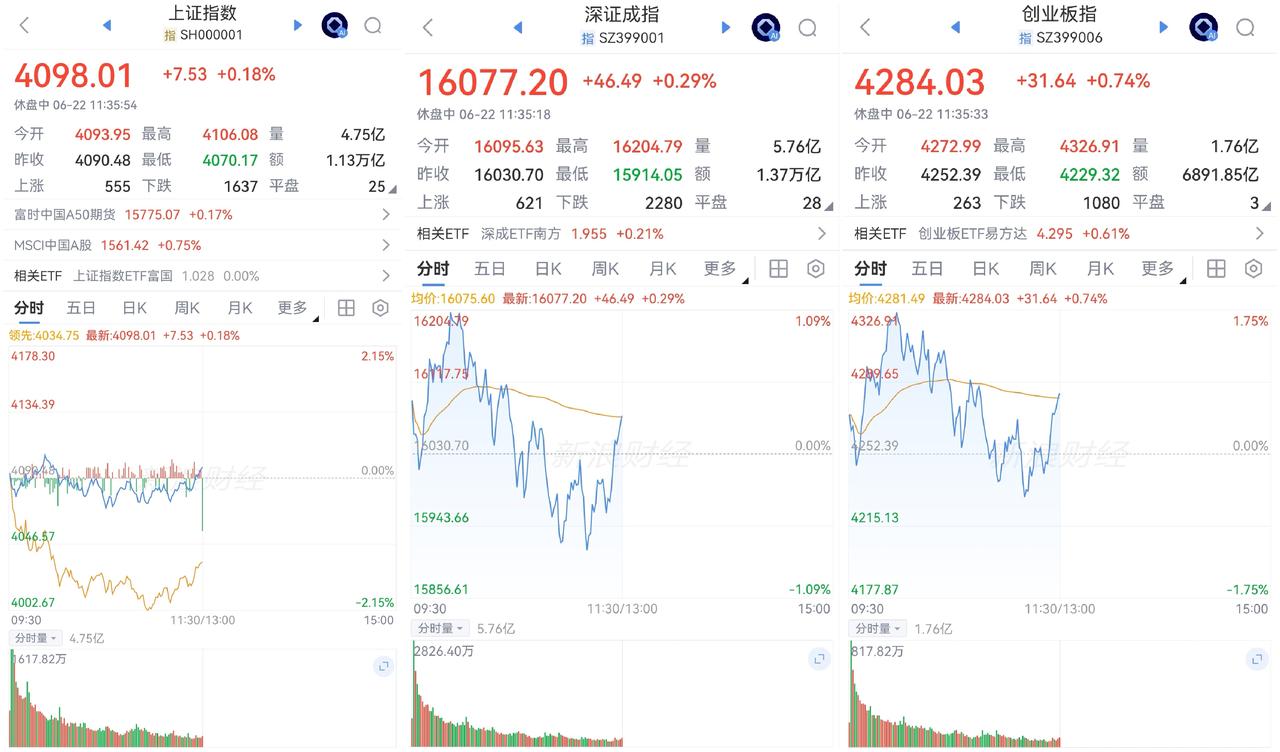Open chart settings icon in 深证成指 panel
This screenshot has height=752, width=1280.
tap(816, 268)
